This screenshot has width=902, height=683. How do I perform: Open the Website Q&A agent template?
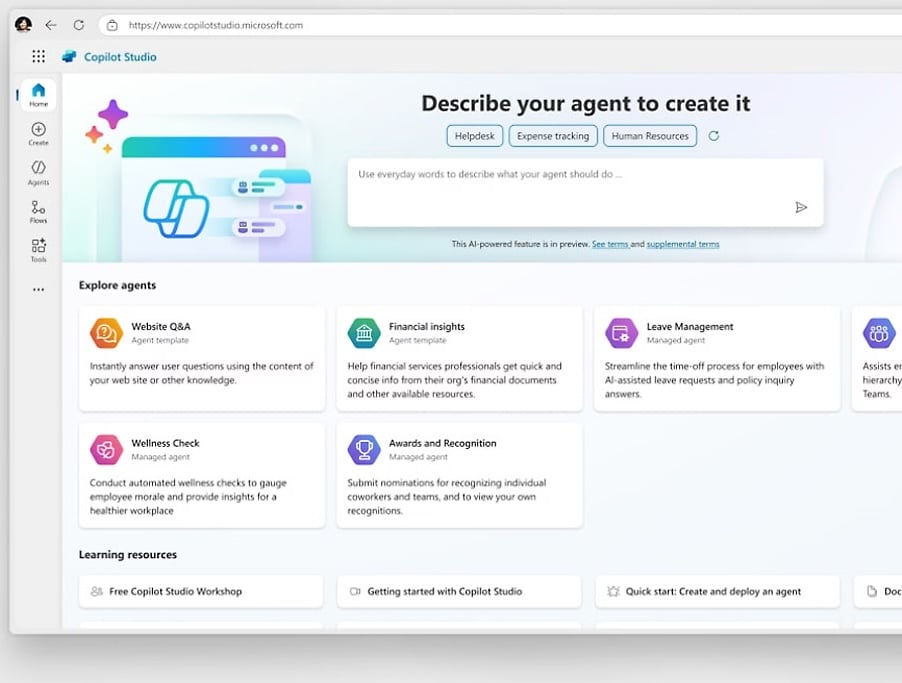tap(202, 358)
